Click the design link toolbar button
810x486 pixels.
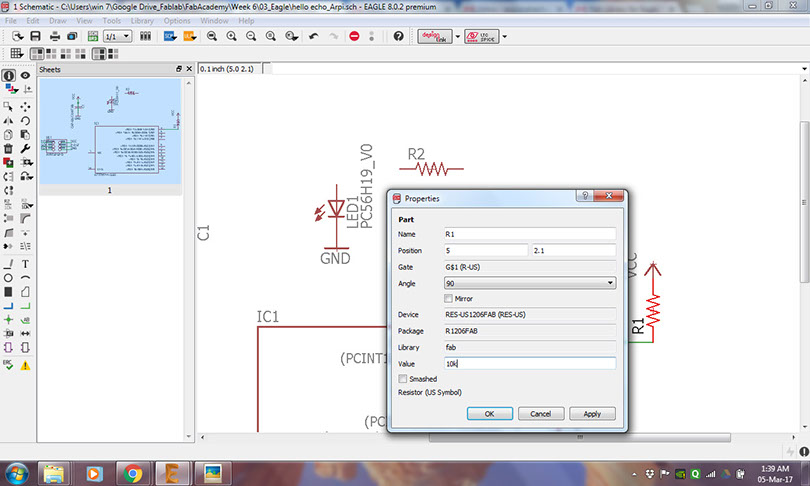click(434, 36)
